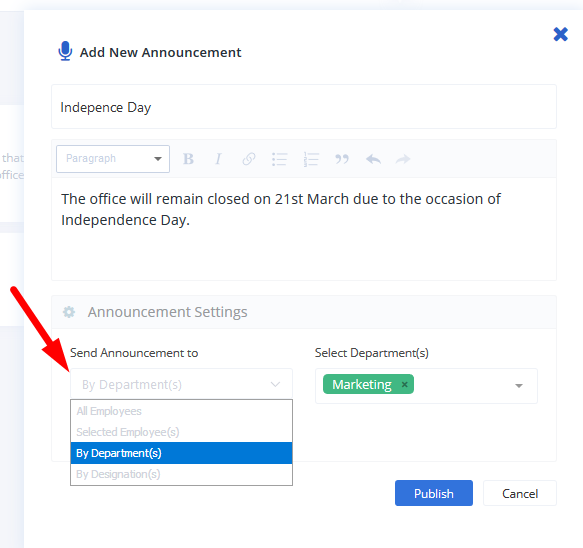
Task: Insert a link with the chain icon
Action: pos(249,159)
